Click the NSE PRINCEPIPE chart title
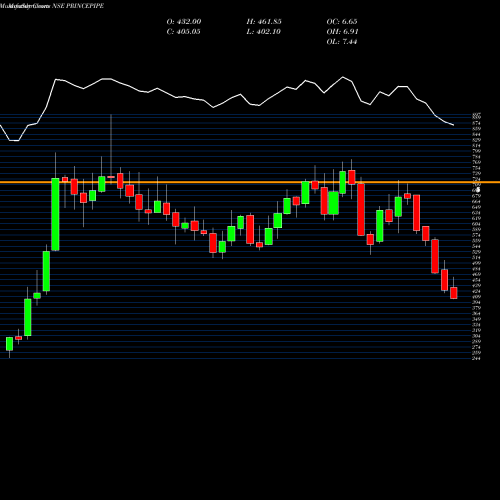Viewport: 500px width, 500px height. coord(78,6)
